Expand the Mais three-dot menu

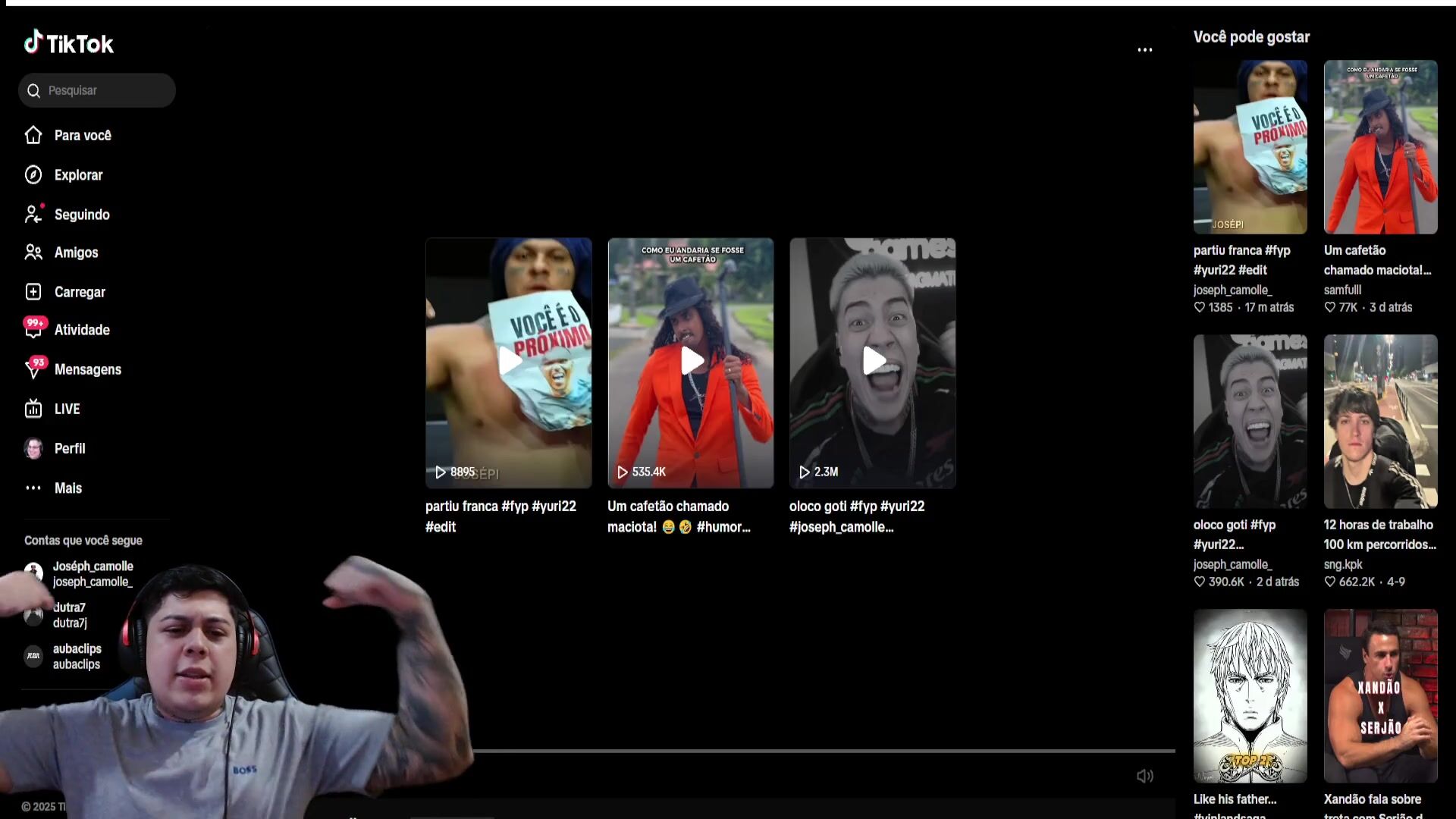pos(33,488)
